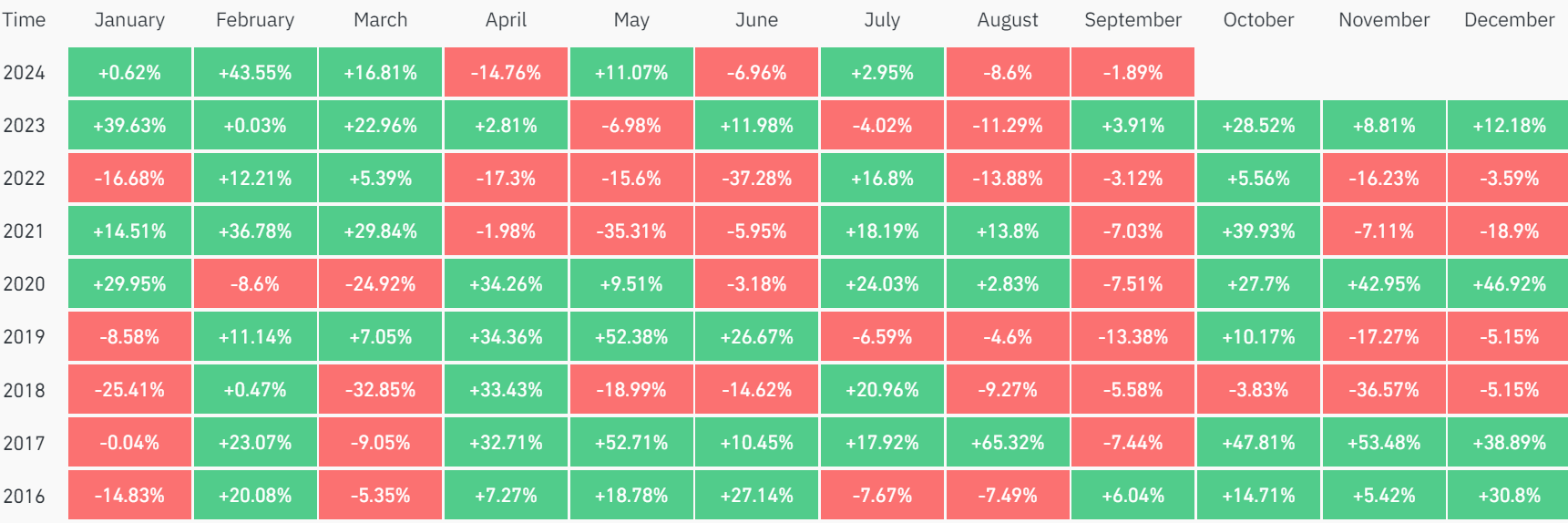The image size is (1568, 523).
Task: Click May 2019 cell showing +52.38%
Action: click(x=631, y=337)
